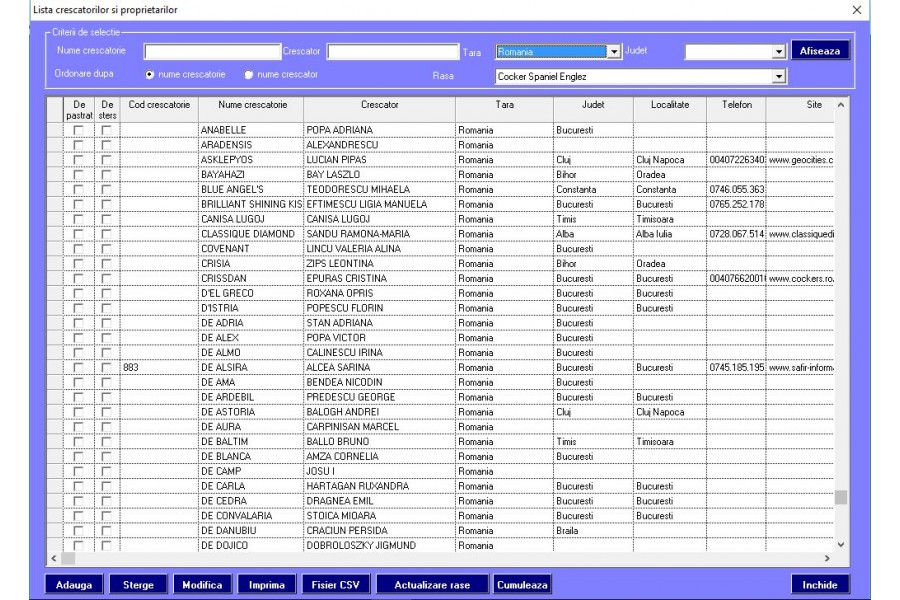Click the Cumuleaza button
Image resolution: width=900 pixels, height=600 pixels.
[522, 584]
